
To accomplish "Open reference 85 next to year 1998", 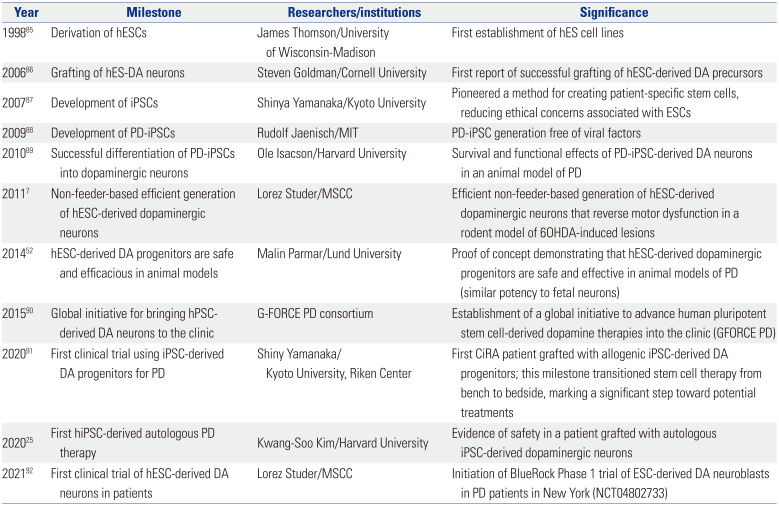I will pyautogui.click(x=30, y=31).
